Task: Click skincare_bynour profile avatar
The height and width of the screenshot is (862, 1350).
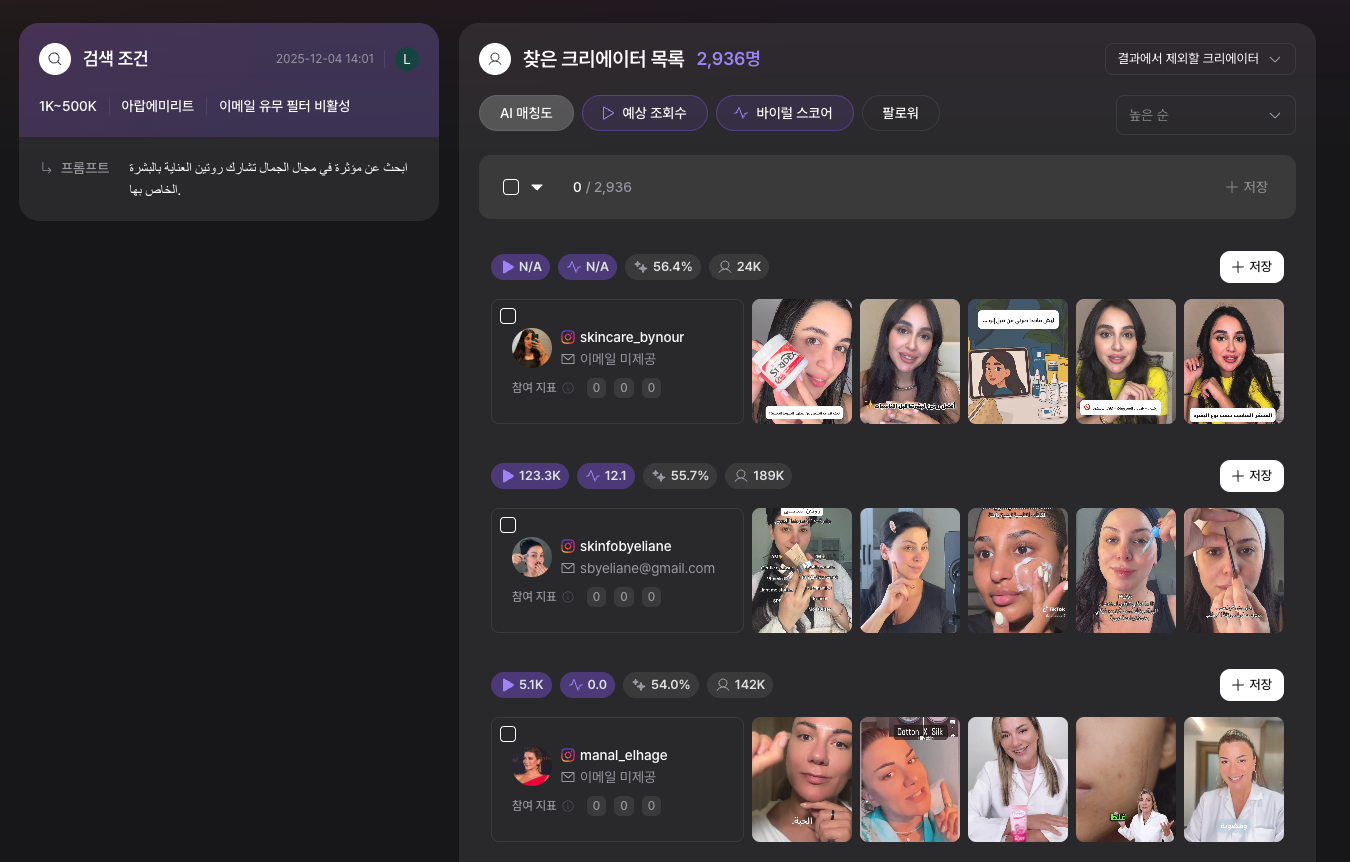Action: 532,348
